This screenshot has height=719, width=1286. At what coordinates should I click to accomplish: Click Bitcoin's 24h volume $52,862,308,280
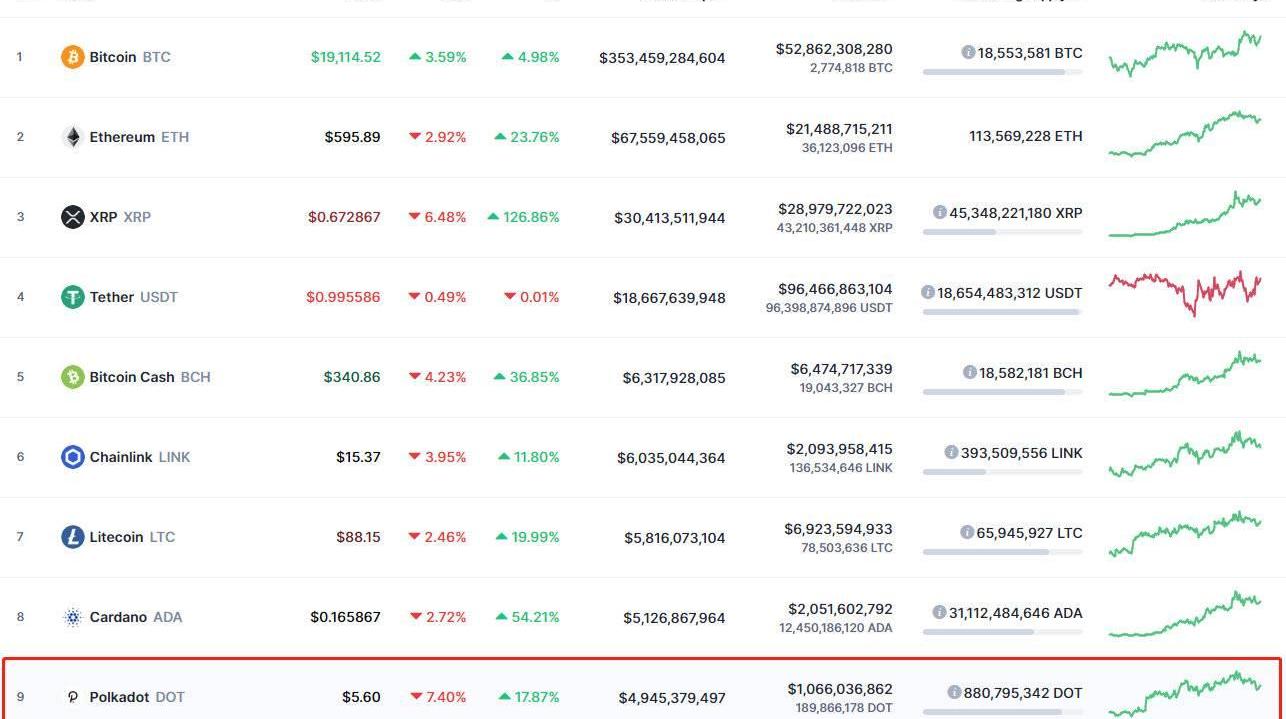tap(834, 49)
